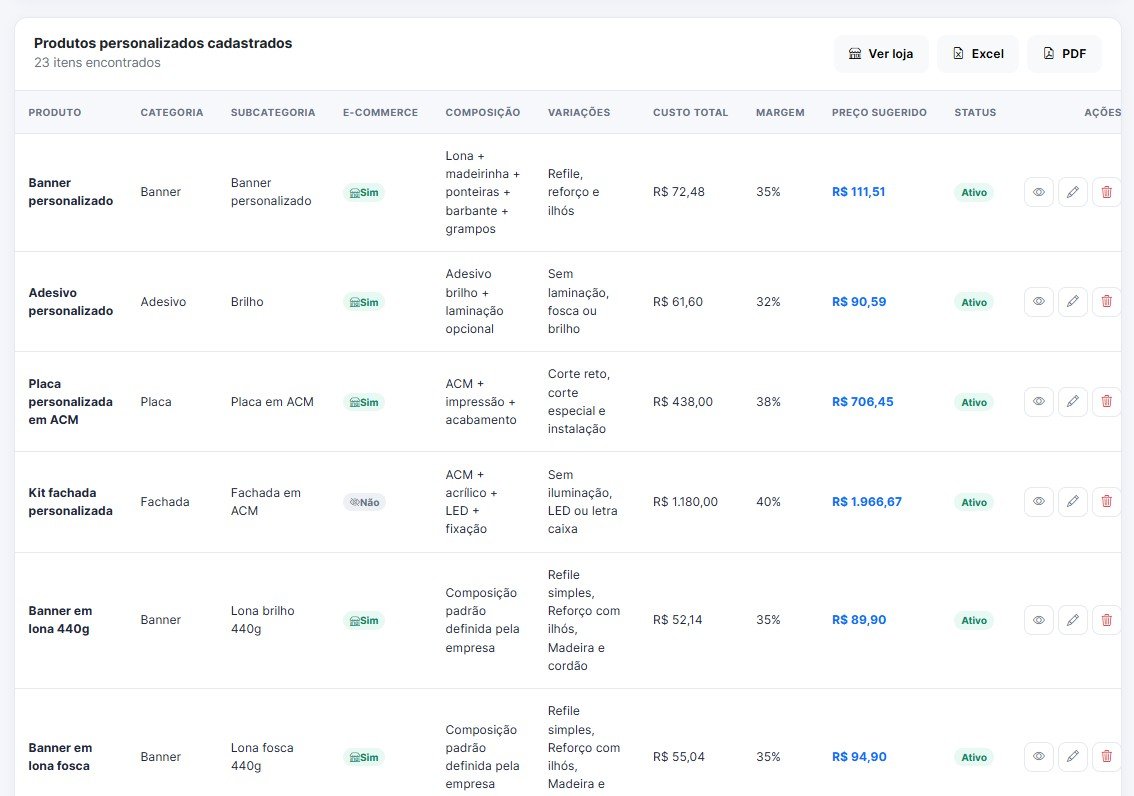Select suggested price R$ 94,90
Viewport: 1134px width, 796px height.
click(x=859, y=757)
